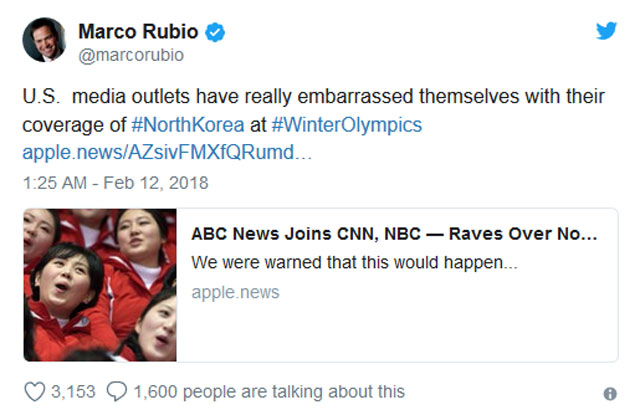
Task: Click the apple.news domain in the card
Action: pyautogui.click(x=235, y=292)
